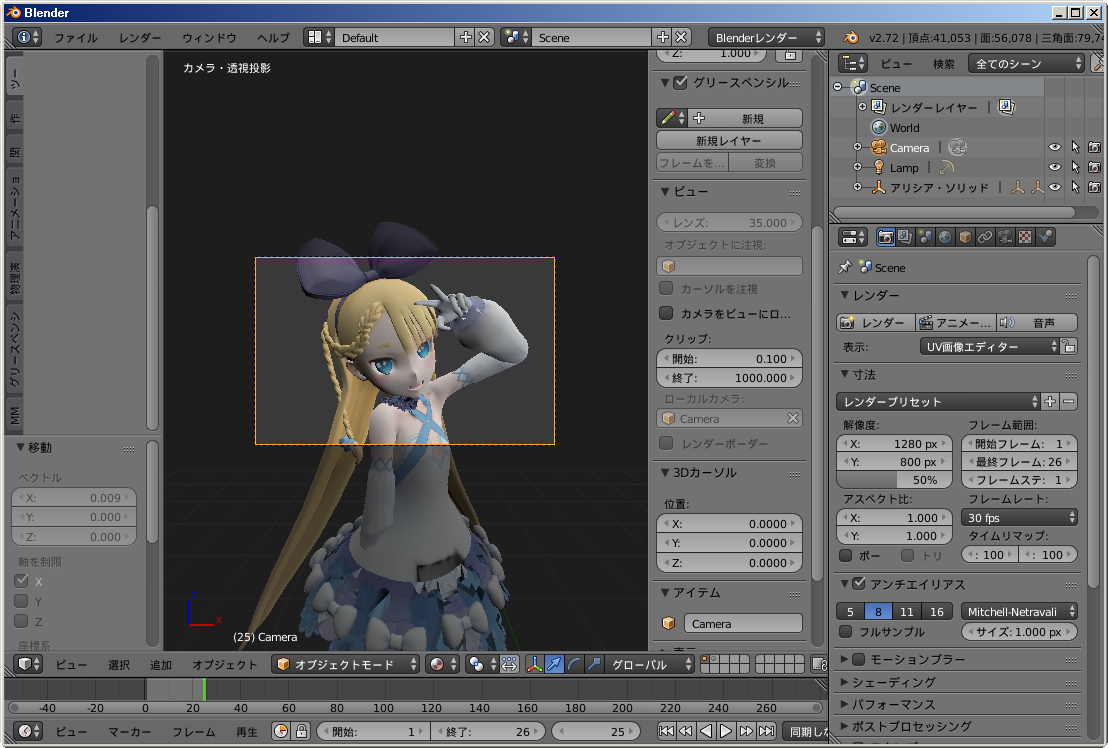This screenshot has width=1108, height=748.
Task: Open the 全てのシーン outliner display dropdown
Action: (x=1026, y=64)
